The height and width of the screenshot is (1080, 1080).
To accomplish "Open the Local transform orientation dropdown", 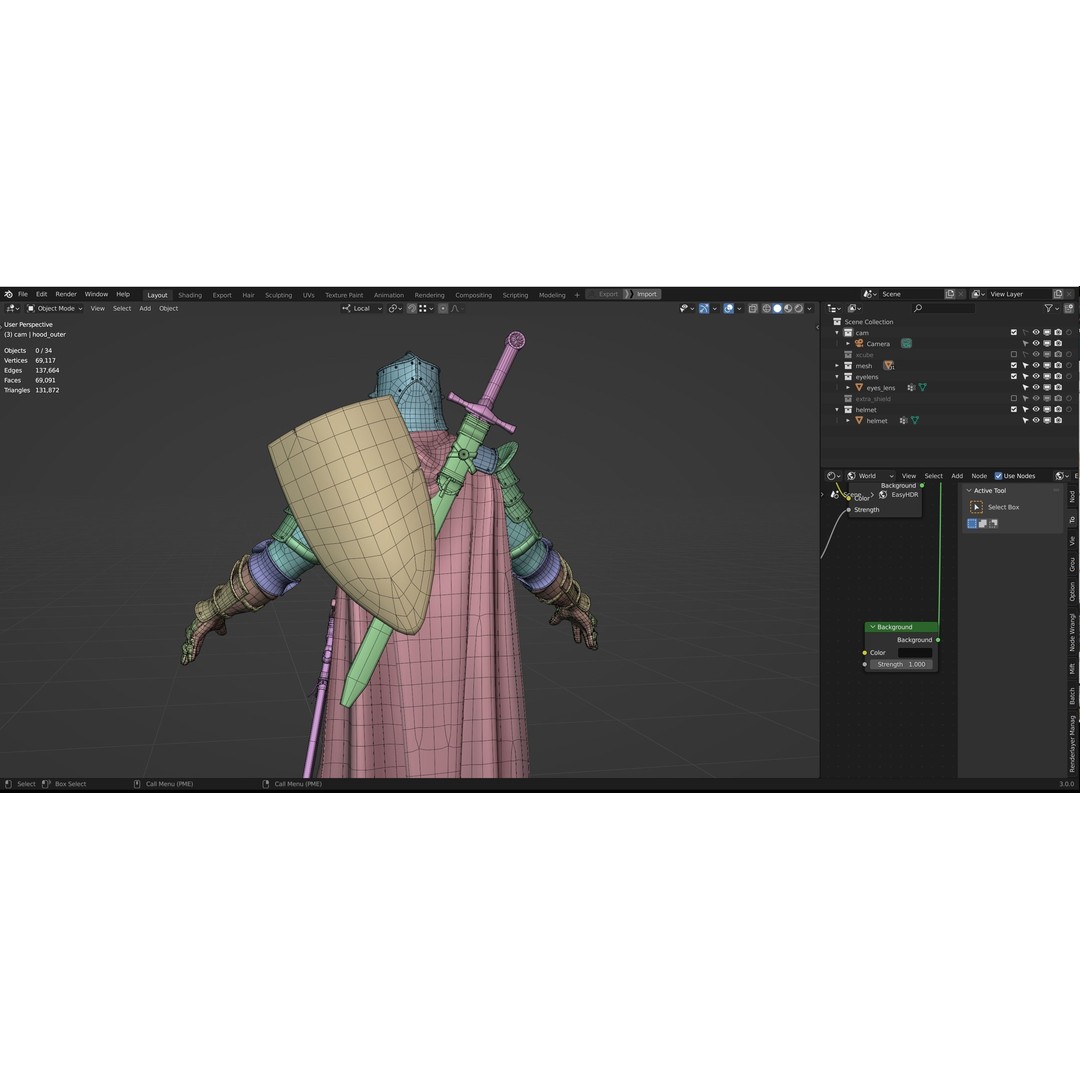I will click(362, 309).
